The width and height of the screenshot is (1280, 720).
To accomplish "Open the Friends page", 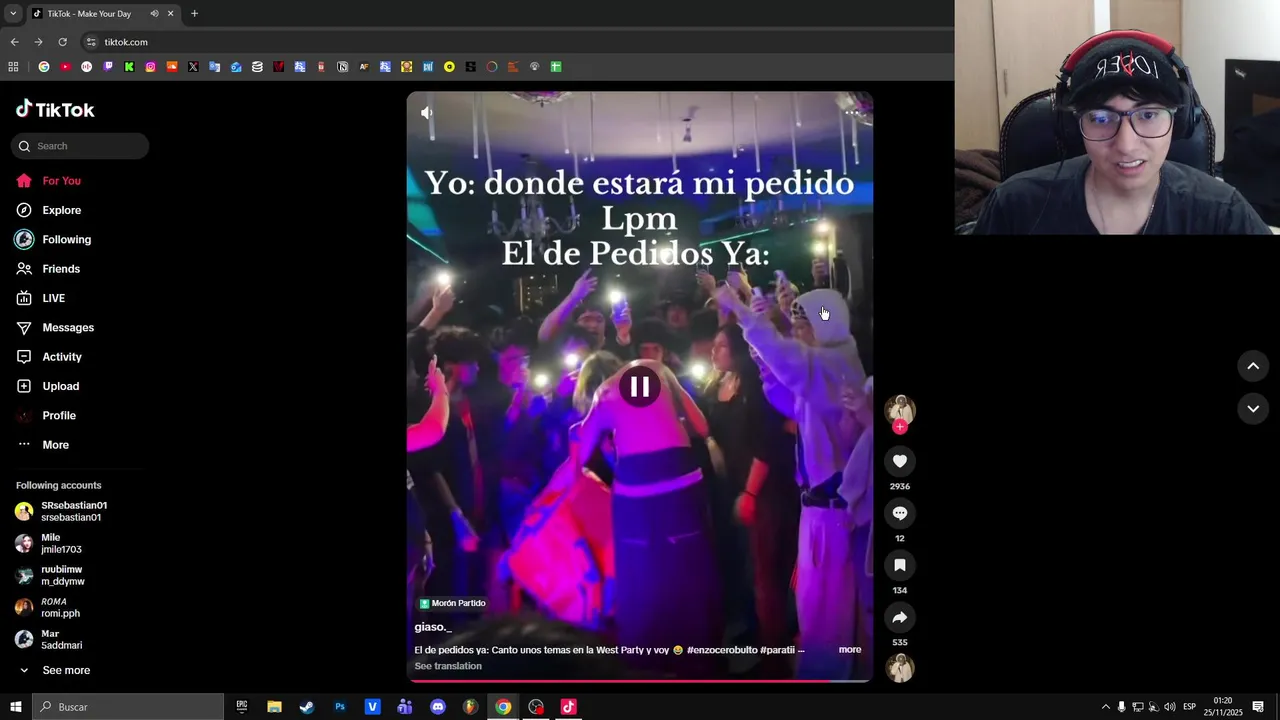I will pyautogui.click(x=61, y=269).
